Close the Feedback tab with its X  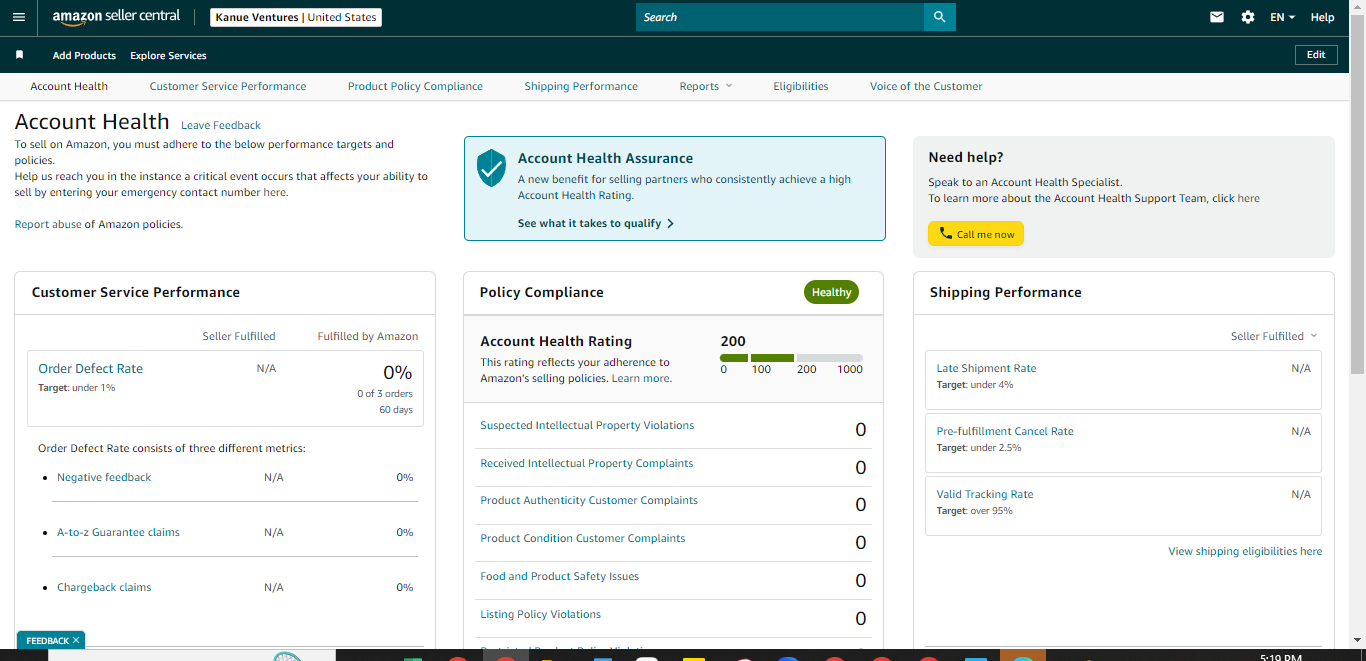tap(76, 640)
